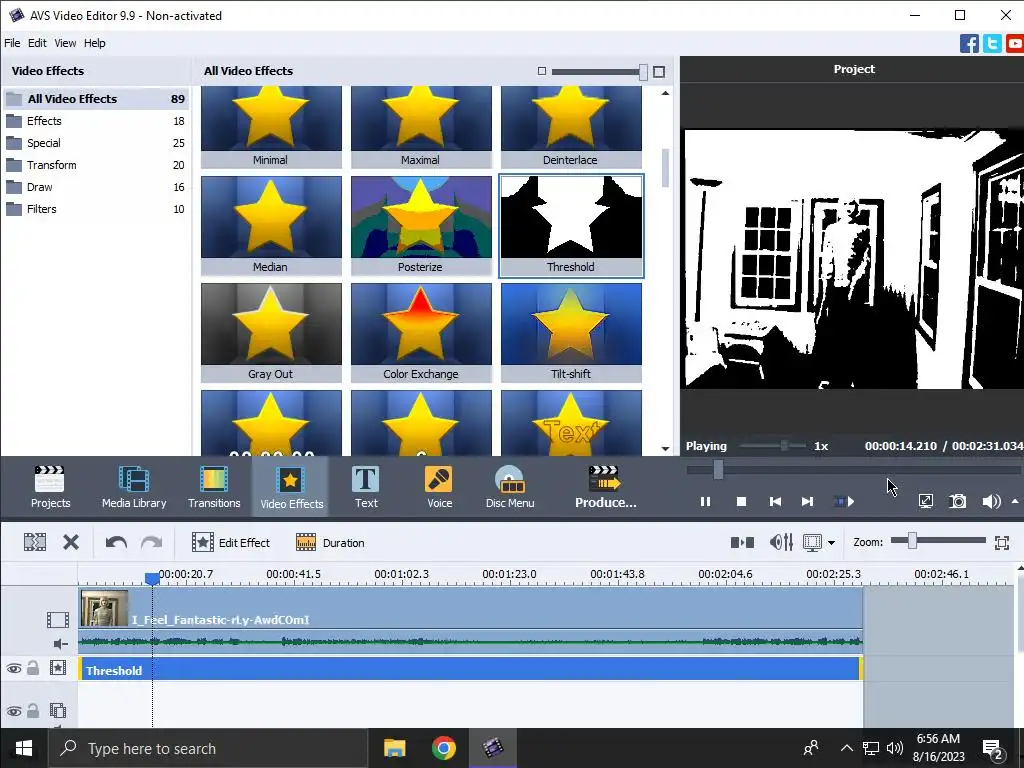This screenshot has height=768, width=1024.
Task: Select the Posterize effect thumbnail
Action: [421, 225]
